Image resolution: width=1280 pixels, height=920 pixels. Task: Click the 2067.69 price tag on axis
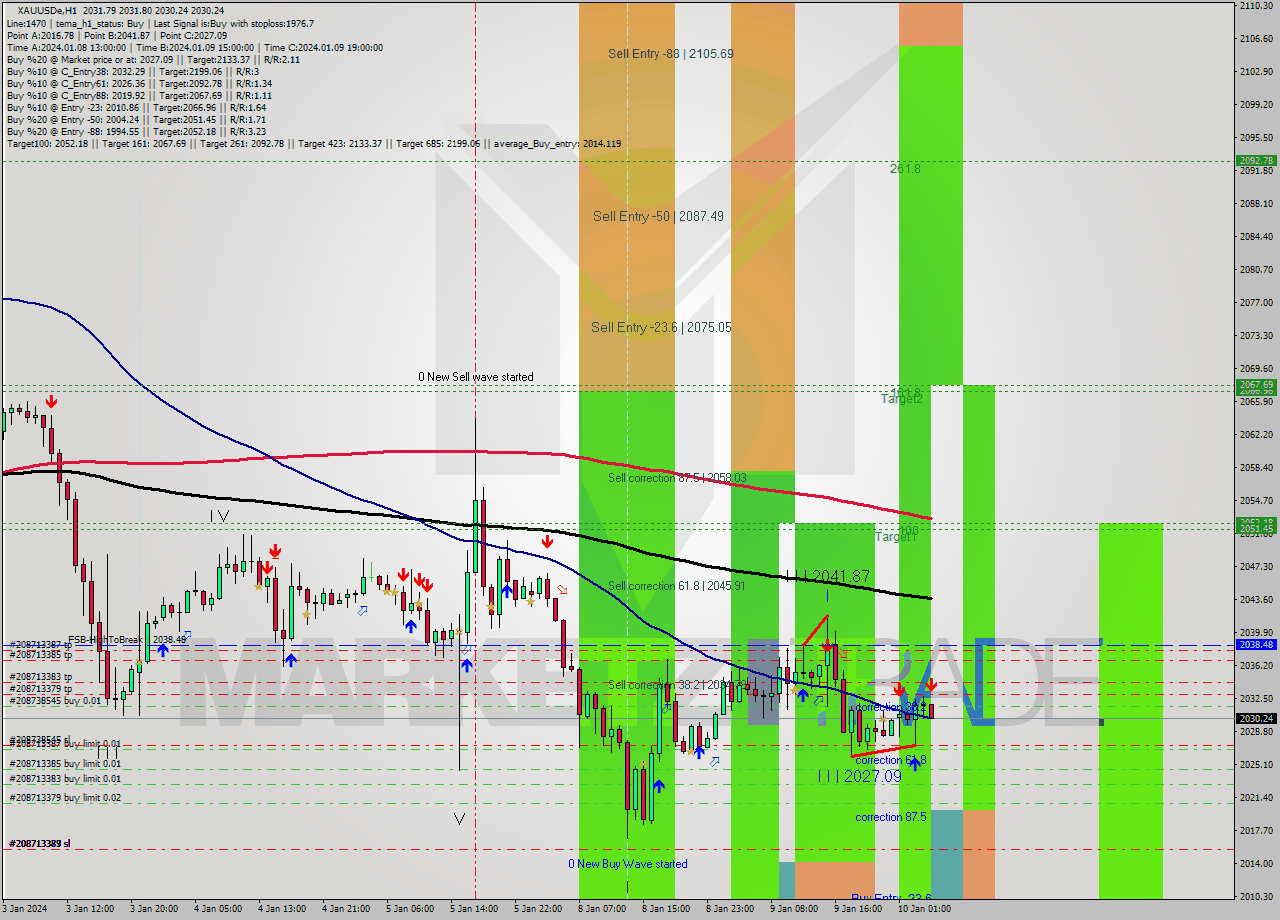[1256, 384]
